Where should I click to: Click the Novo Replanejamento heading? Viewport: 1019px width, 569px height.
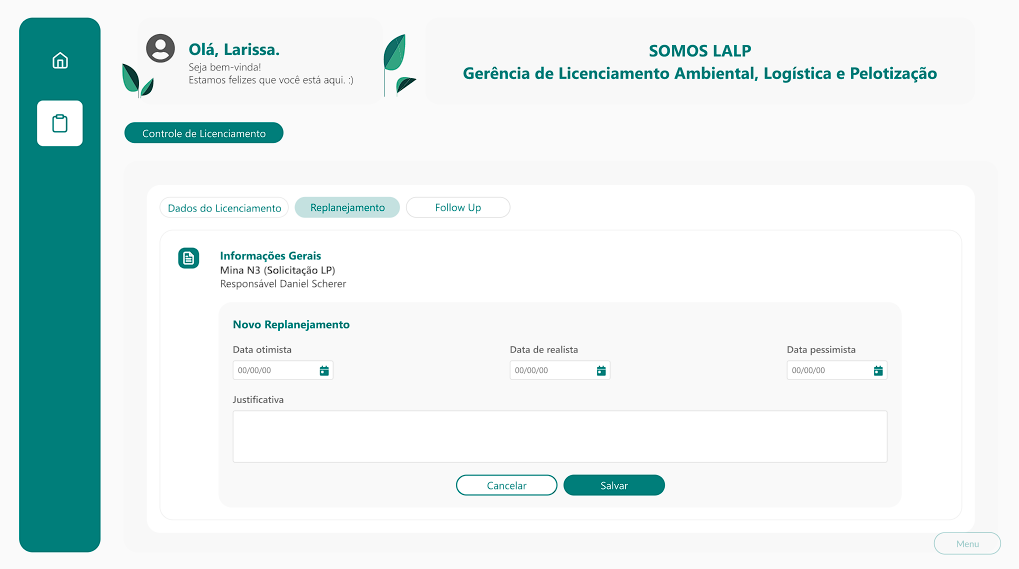click(x=291, y=324)
